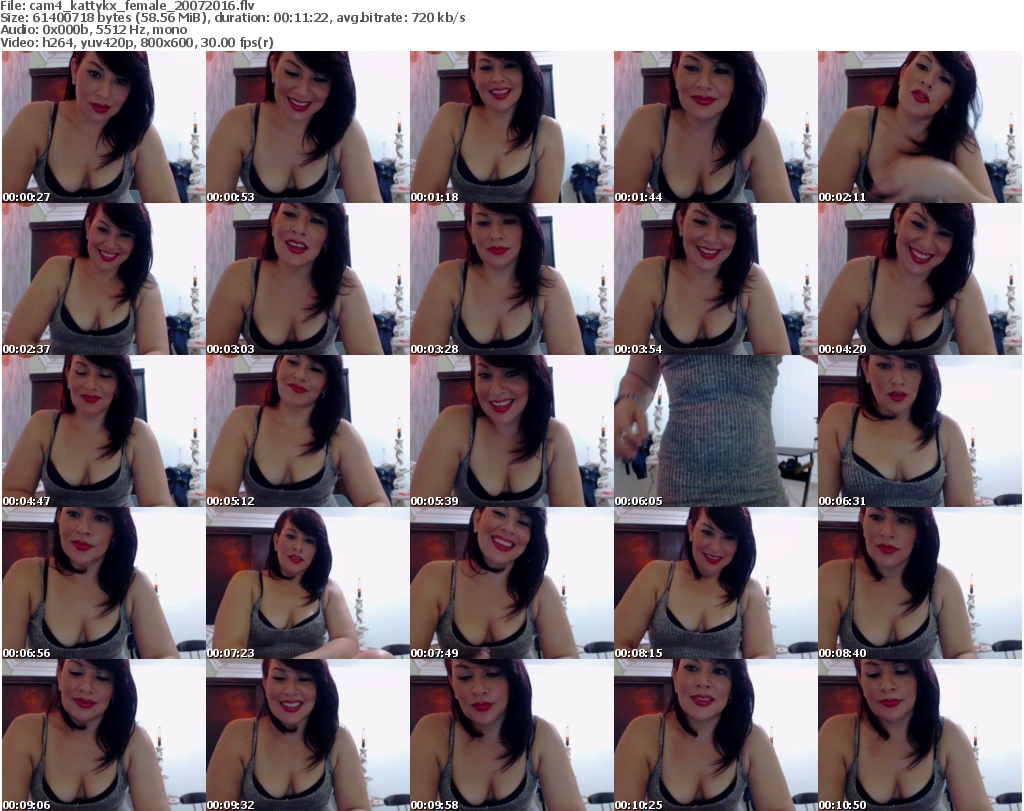Open the frame at timestamp 00:10:25
This screenshot has width=1024, height=811.
[x=715, y=735]
